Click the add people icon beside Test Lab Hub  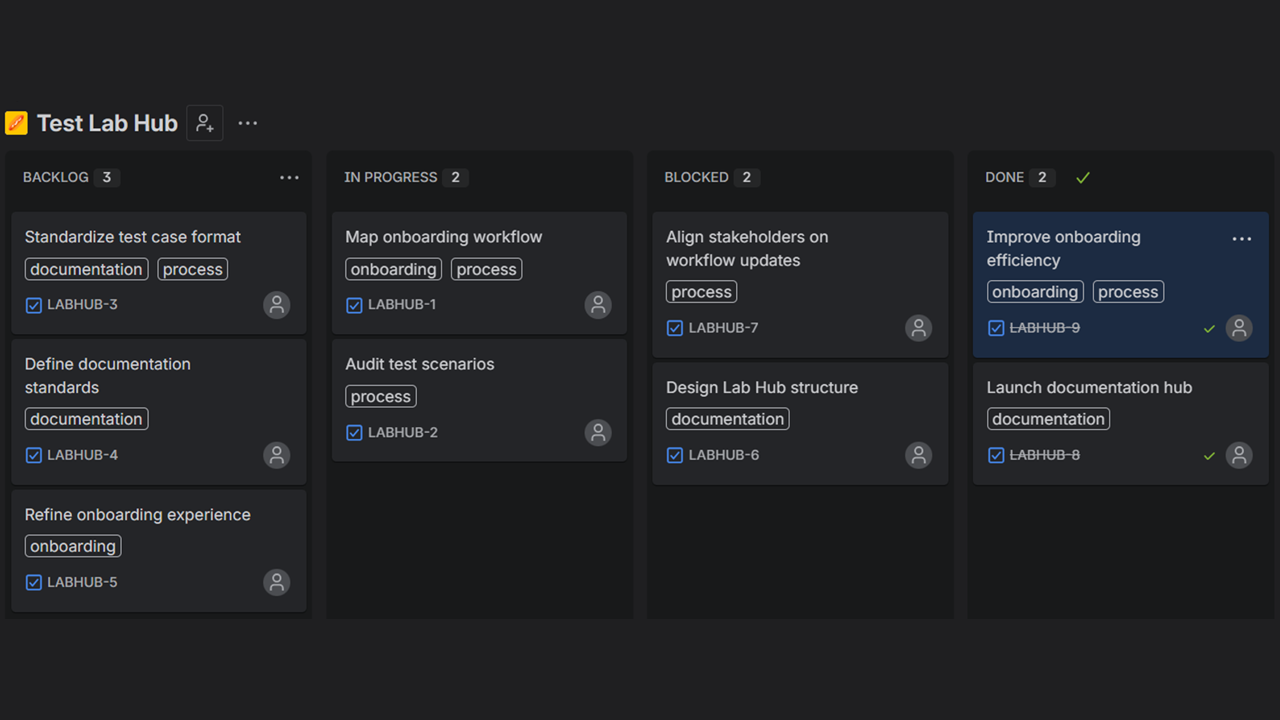click(x=205, y=123)
